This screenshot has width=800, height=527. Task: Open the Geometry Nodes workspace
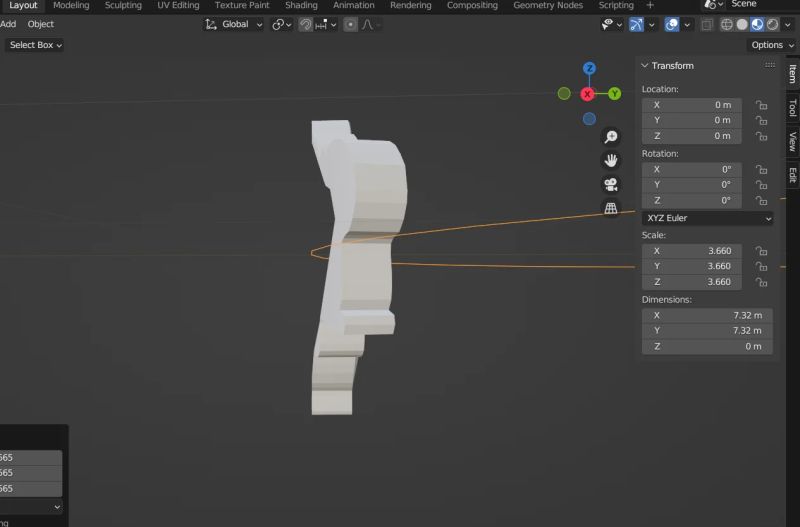[548, 6]
